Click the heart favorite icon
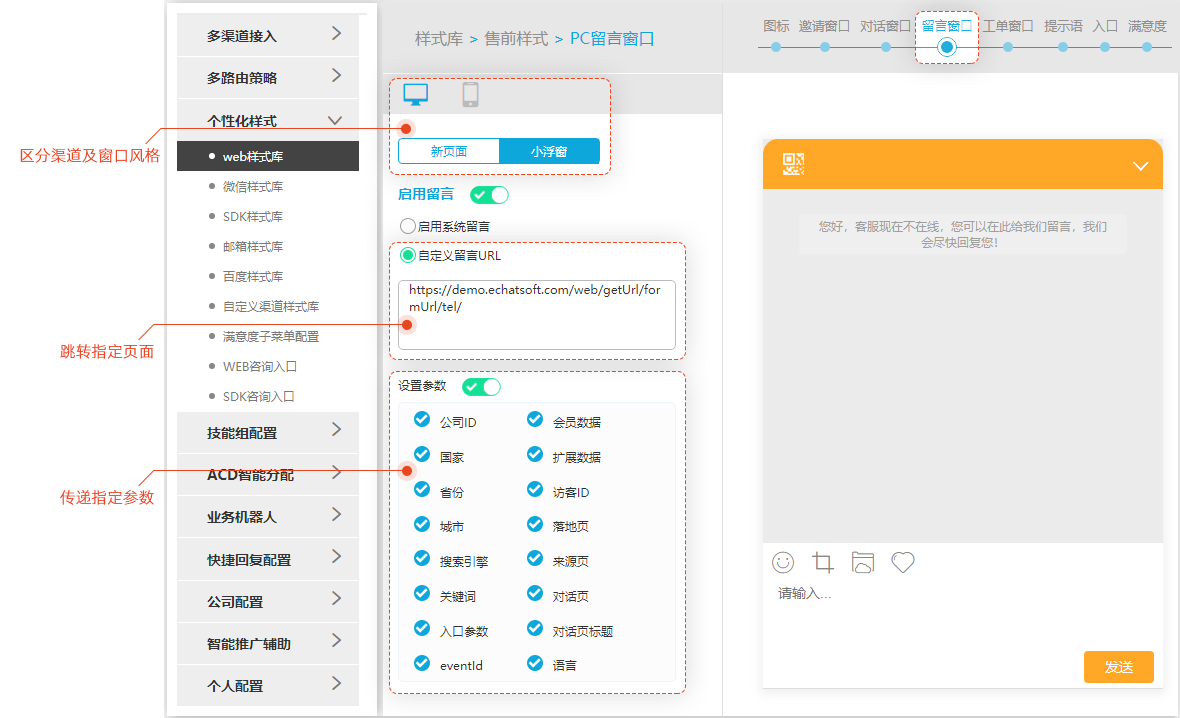Image resolution: width=1180 pixels, height=718 pixels. (903, 562)
